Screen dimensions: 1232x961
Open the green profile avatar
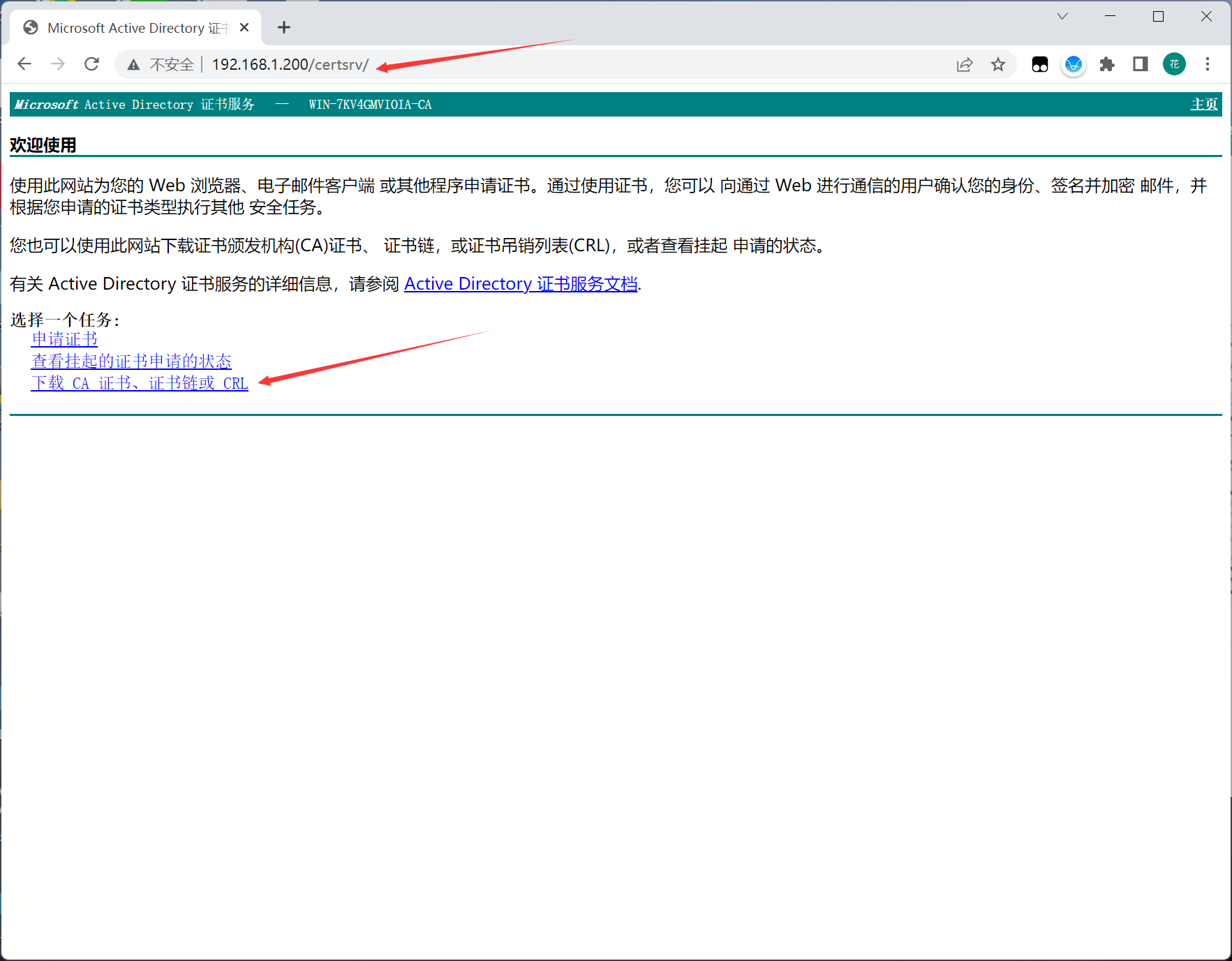point(1174,64)
